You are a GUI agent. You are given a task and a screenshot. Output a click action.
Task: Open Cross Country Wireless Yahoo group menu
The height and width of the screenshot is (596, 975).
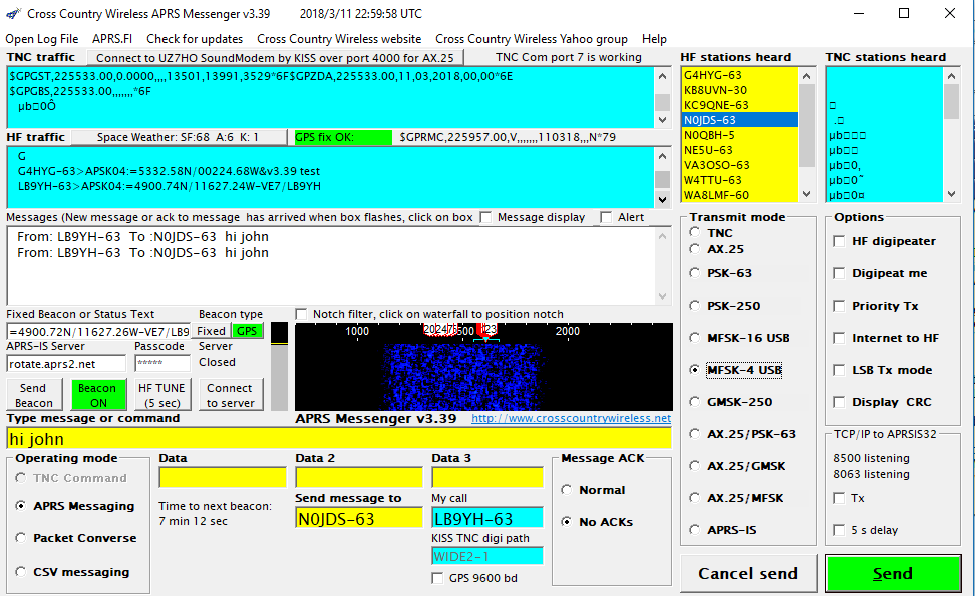coord(531,39)
